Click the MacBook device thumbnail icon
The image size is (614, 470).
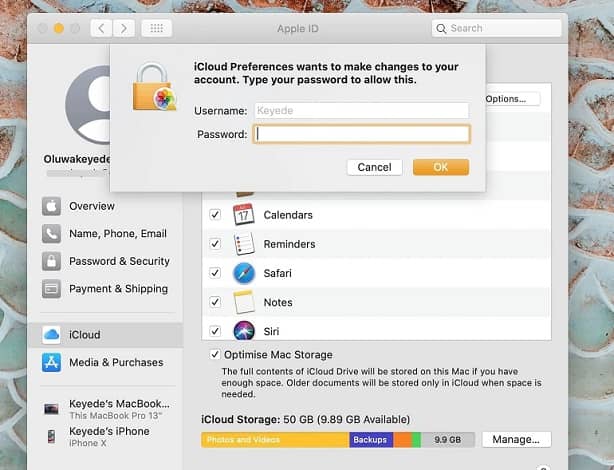[x=51, y=409]
